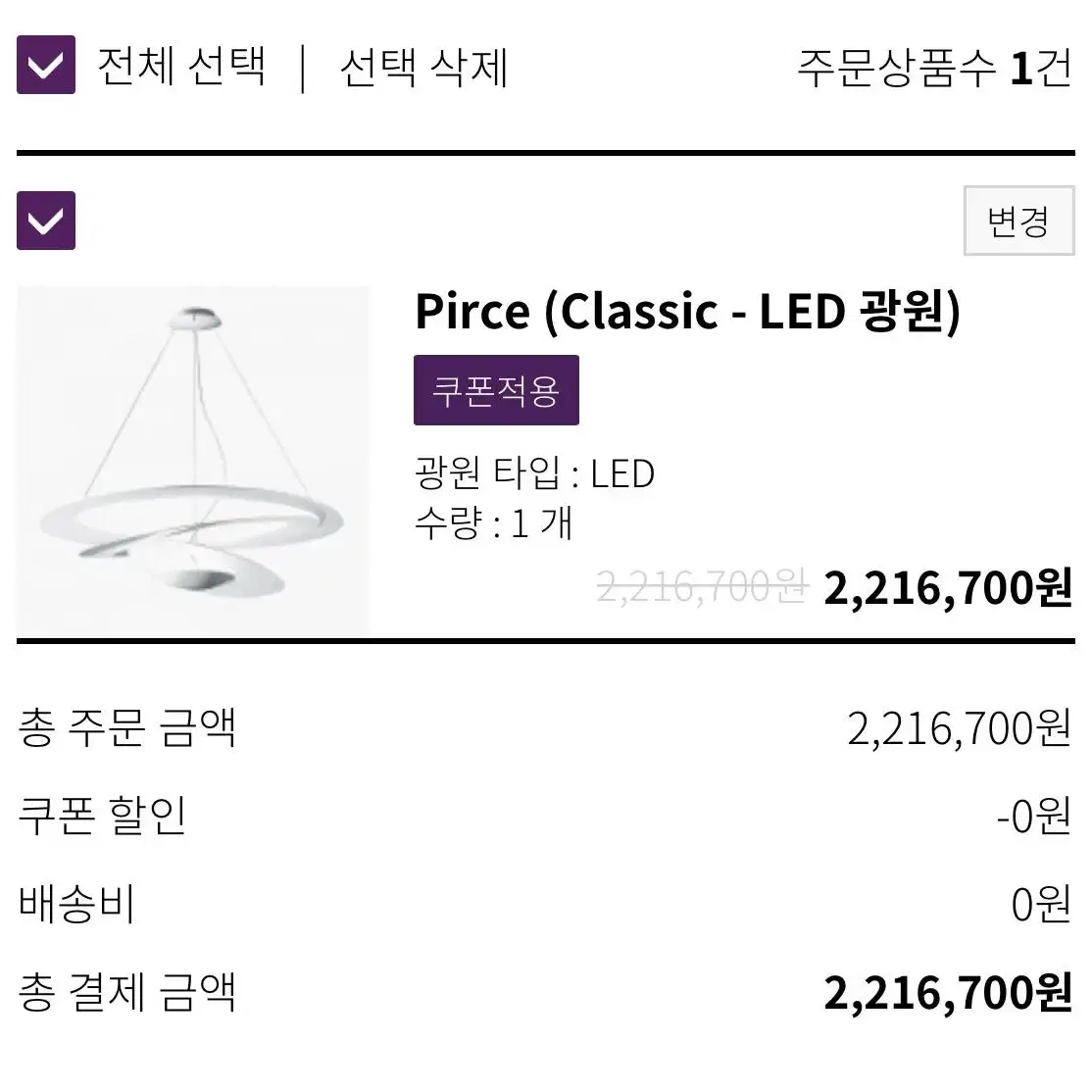Open the Pirce lamp product thumbnail
The height and width of the screenshot is (1092, 1092).
[194, 461]
